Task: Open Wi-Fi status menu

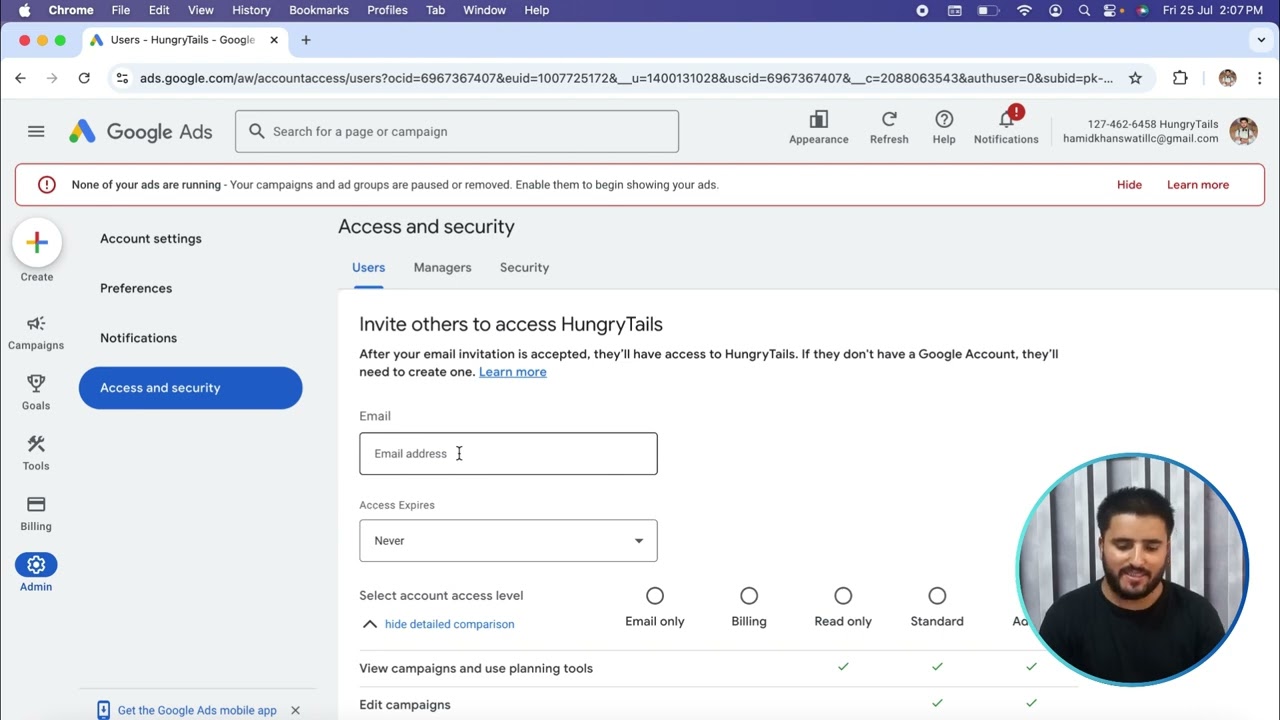Action: [1024, 10]
